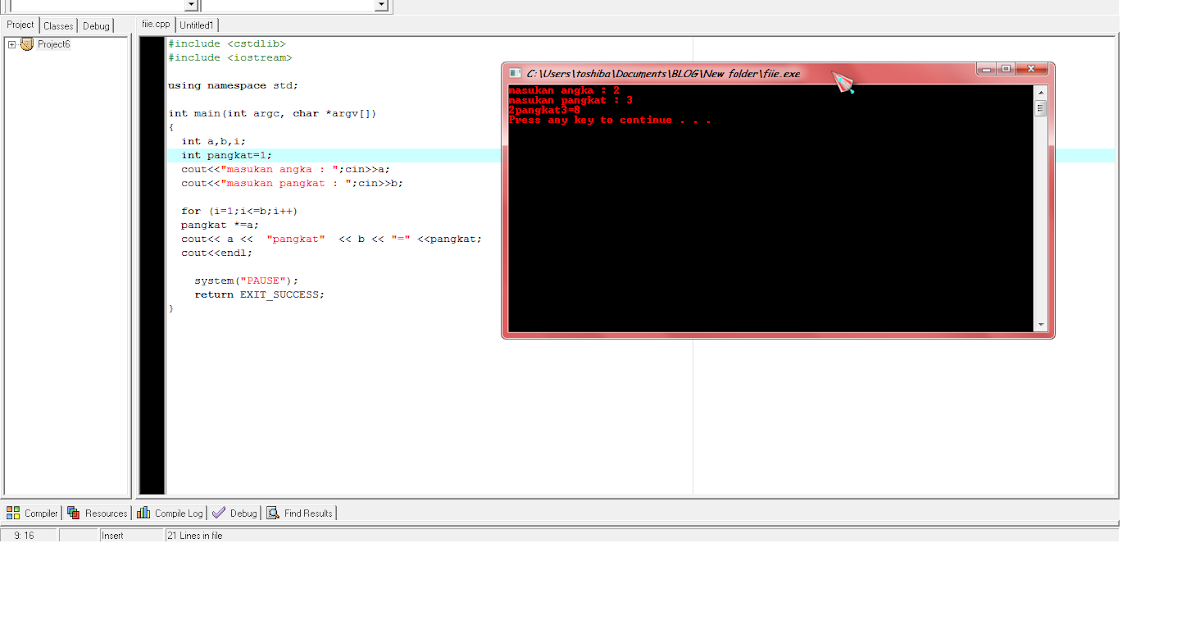The height and width of the screenshot is (630, 1200).
Task: Close the fiie.exe console window
Action: point(1032,69)
